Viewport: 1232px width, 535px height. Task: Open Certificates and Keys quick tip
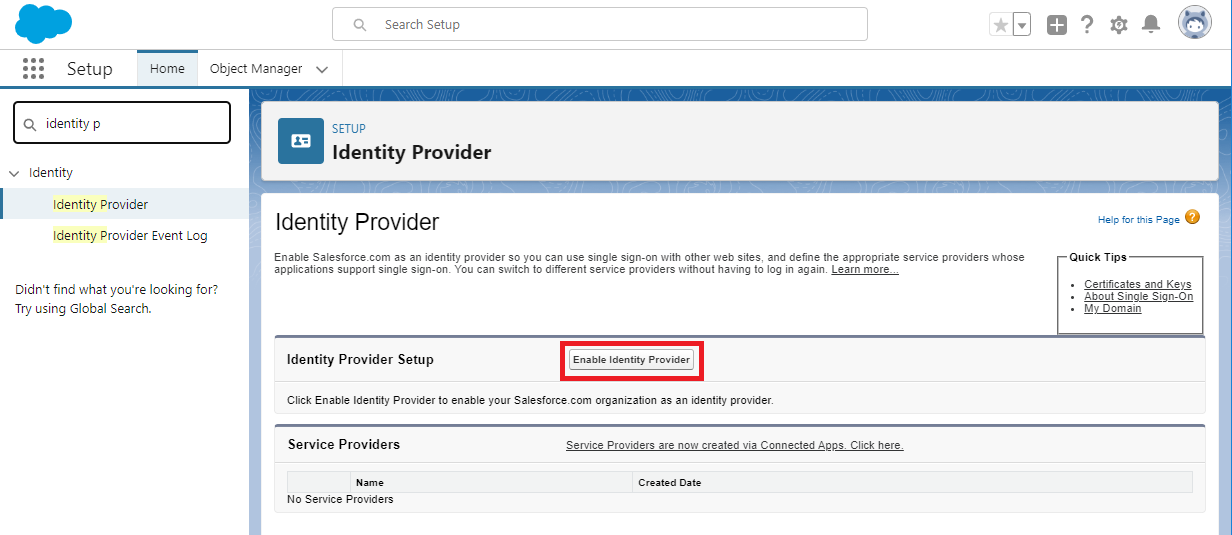click(x=1138, y=285)
